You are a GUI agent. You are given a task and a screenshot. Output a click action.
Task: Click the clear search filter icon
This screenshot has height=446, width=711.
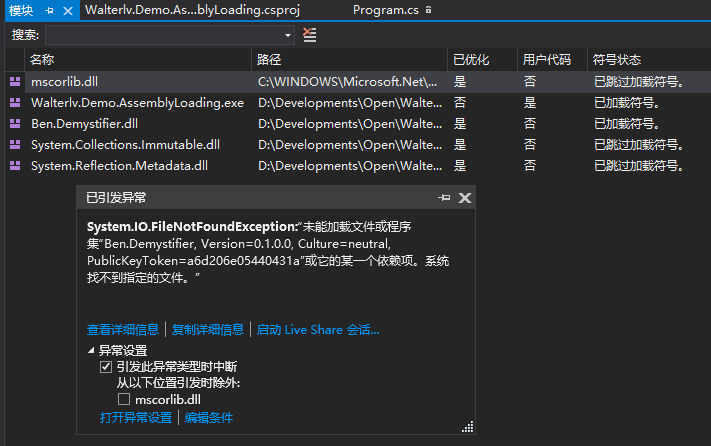pos(309,35)
